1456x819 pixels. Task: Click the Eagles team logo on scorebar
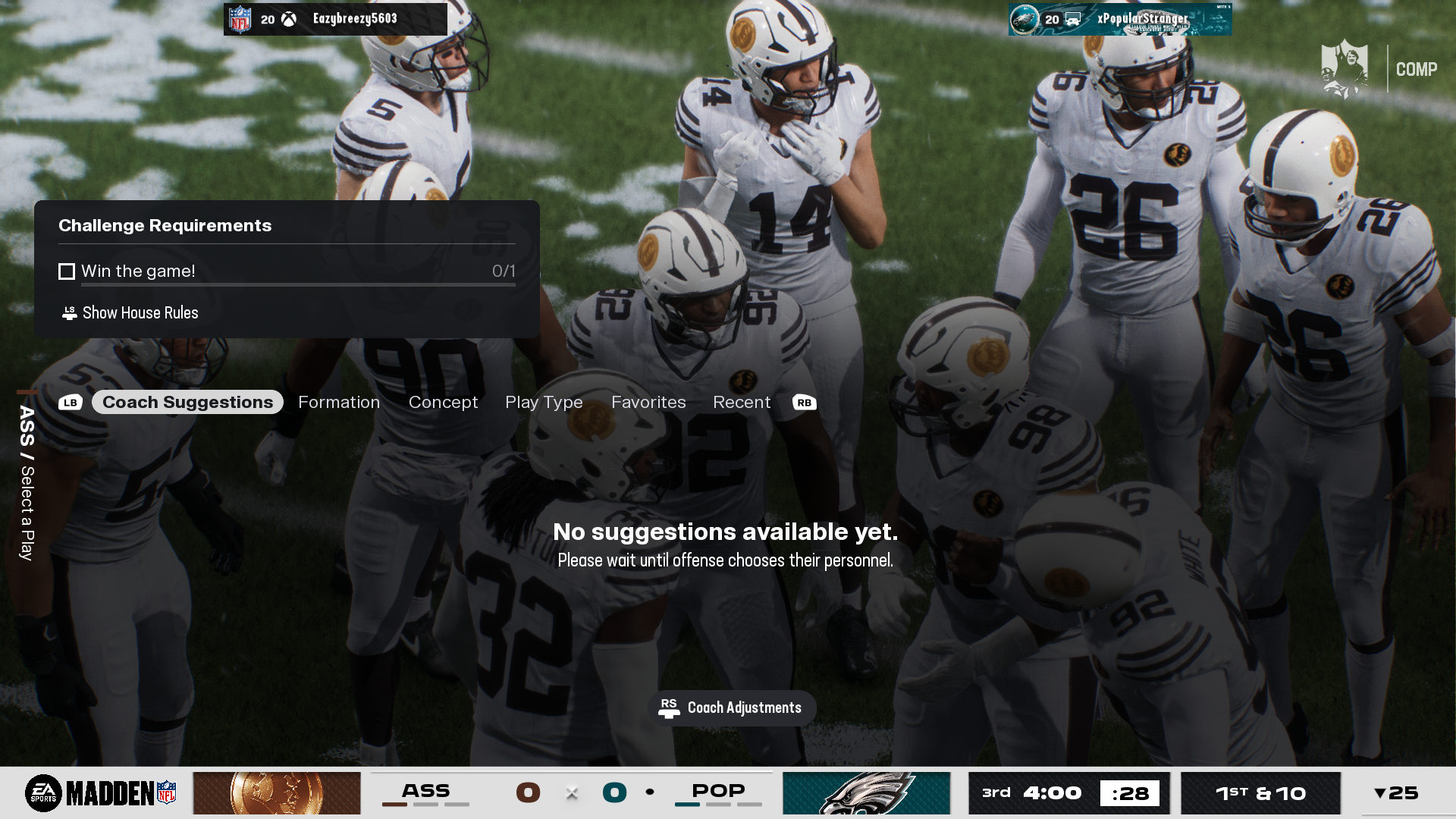tap(866, 793)
